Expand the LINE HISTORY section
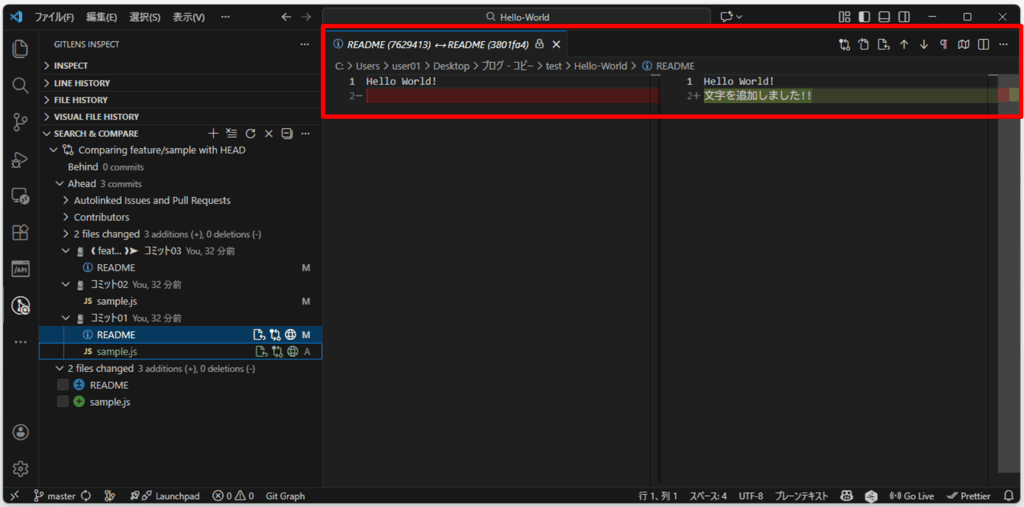The image size is (1024, 507). (x=180, y=83)
